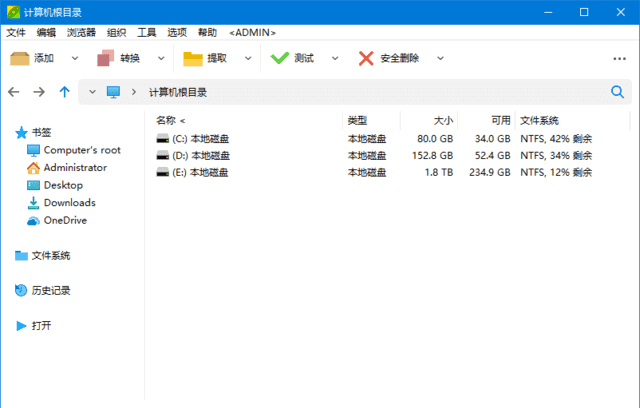This screenshot has height=408, width=640.
Task: Sort by the 类型 column header
Action: 357,120
